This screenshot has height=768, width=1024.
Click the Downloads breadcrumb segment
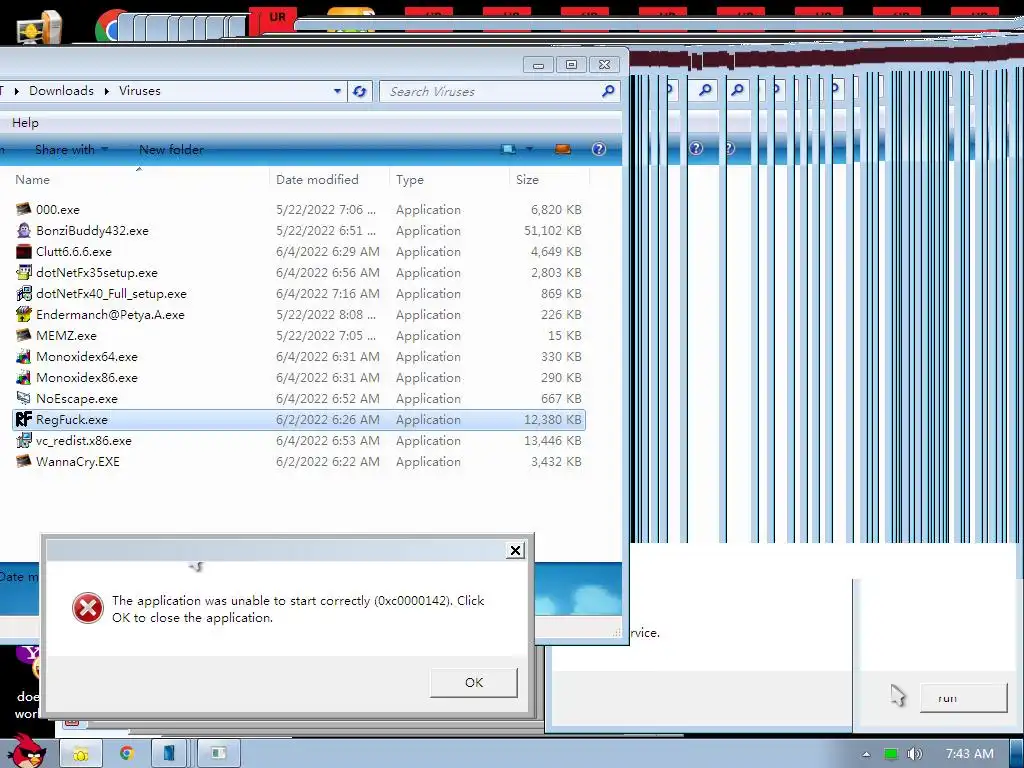click(x=61, y=91)
